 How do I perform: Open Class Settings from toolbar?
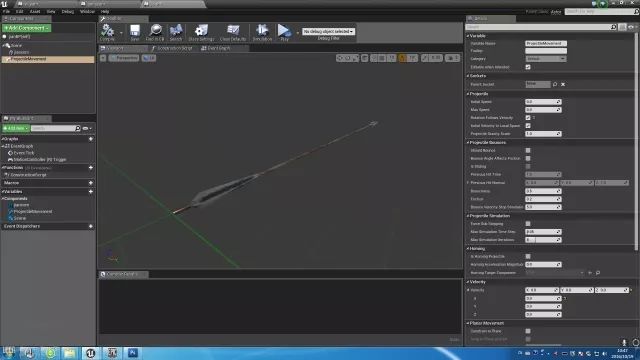pyautogui.click(x=201, y=32)
